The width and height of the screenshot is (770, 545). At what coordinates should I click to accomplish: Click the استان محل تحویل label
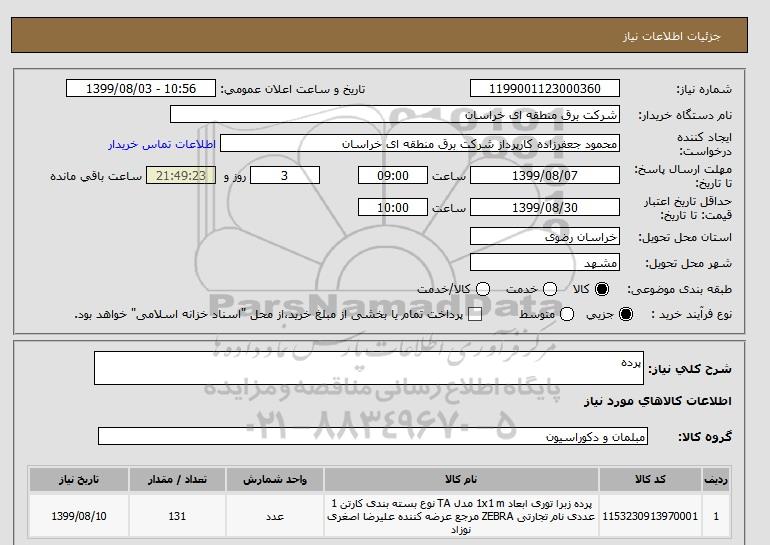[x=685, y=237]
